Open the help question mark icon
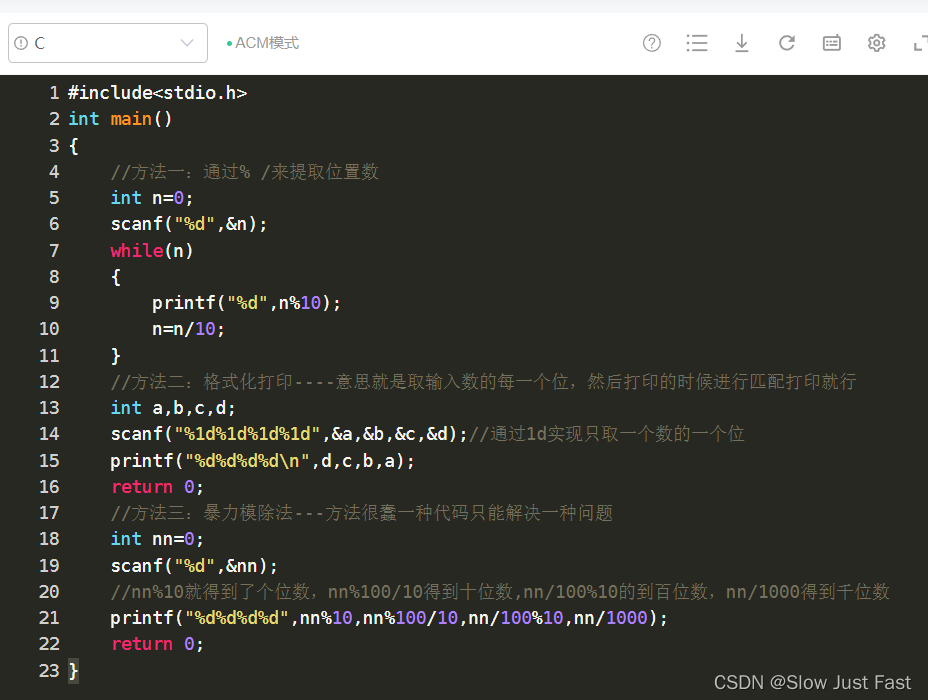 pos(652,43)
